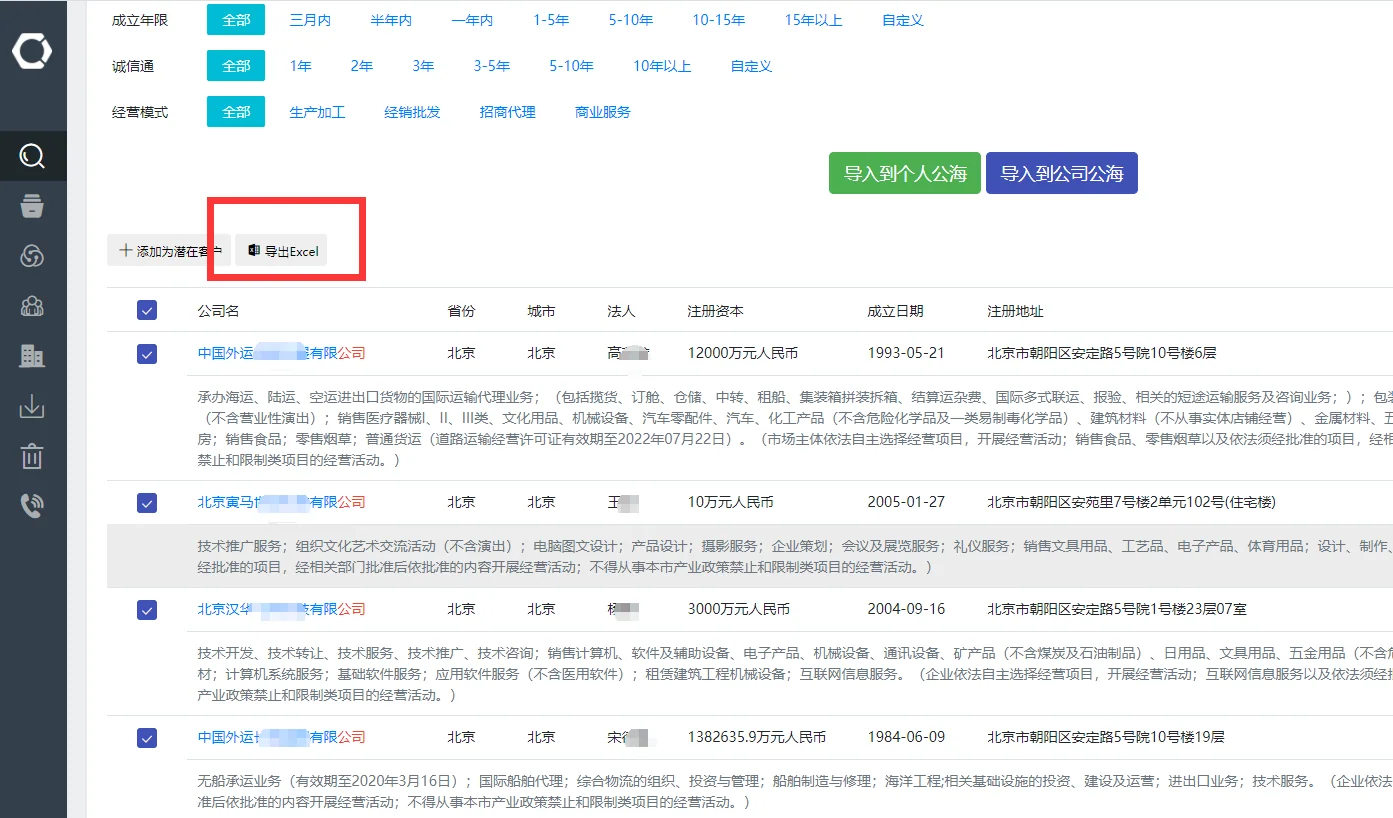
Task: Open the aperture-shaped sidebar icon
Action: pos(32,256)
